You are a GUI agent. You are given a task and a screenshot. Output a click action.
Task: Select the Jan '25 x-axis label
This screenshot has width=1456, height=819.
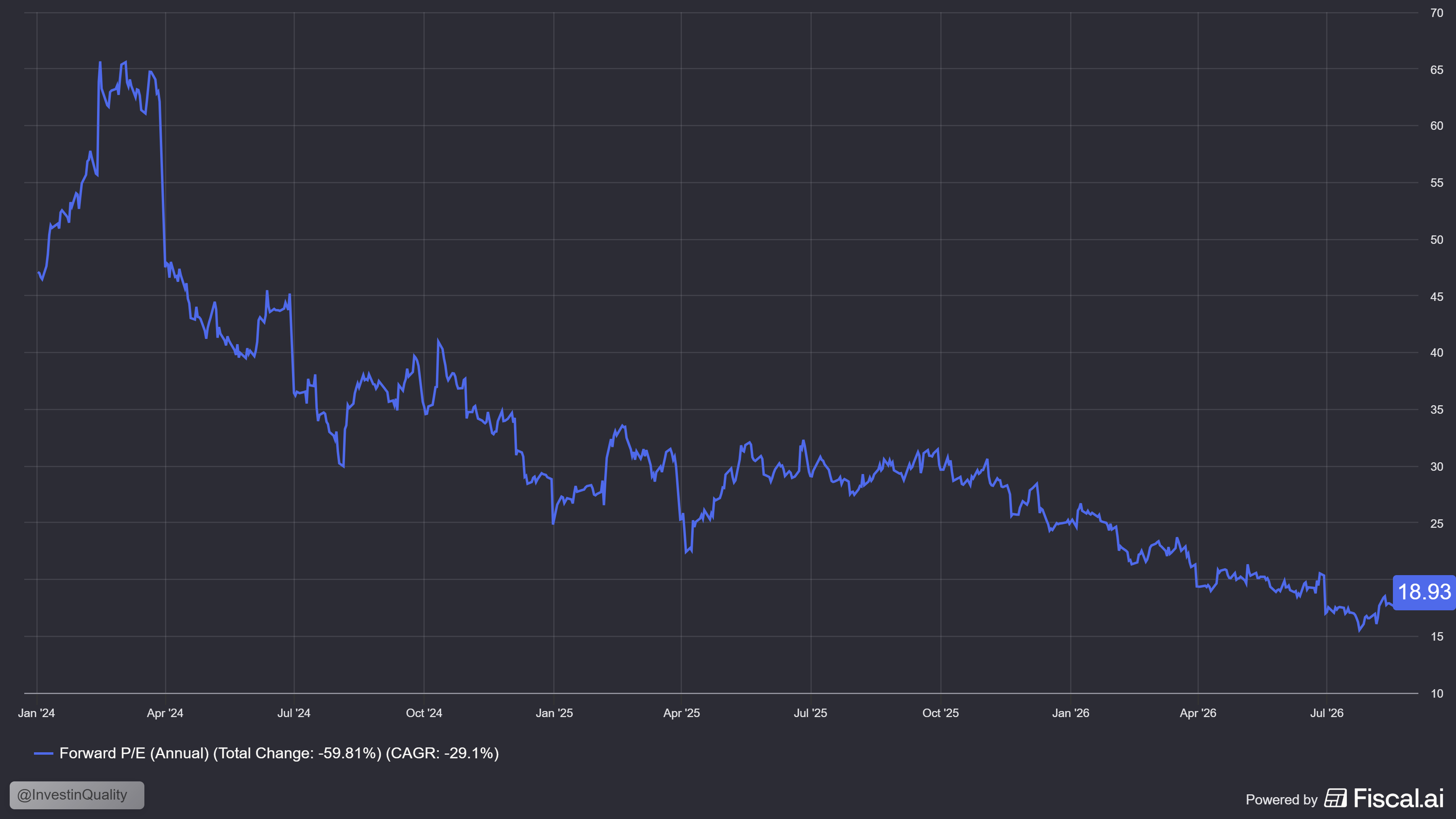click(554, 713)
